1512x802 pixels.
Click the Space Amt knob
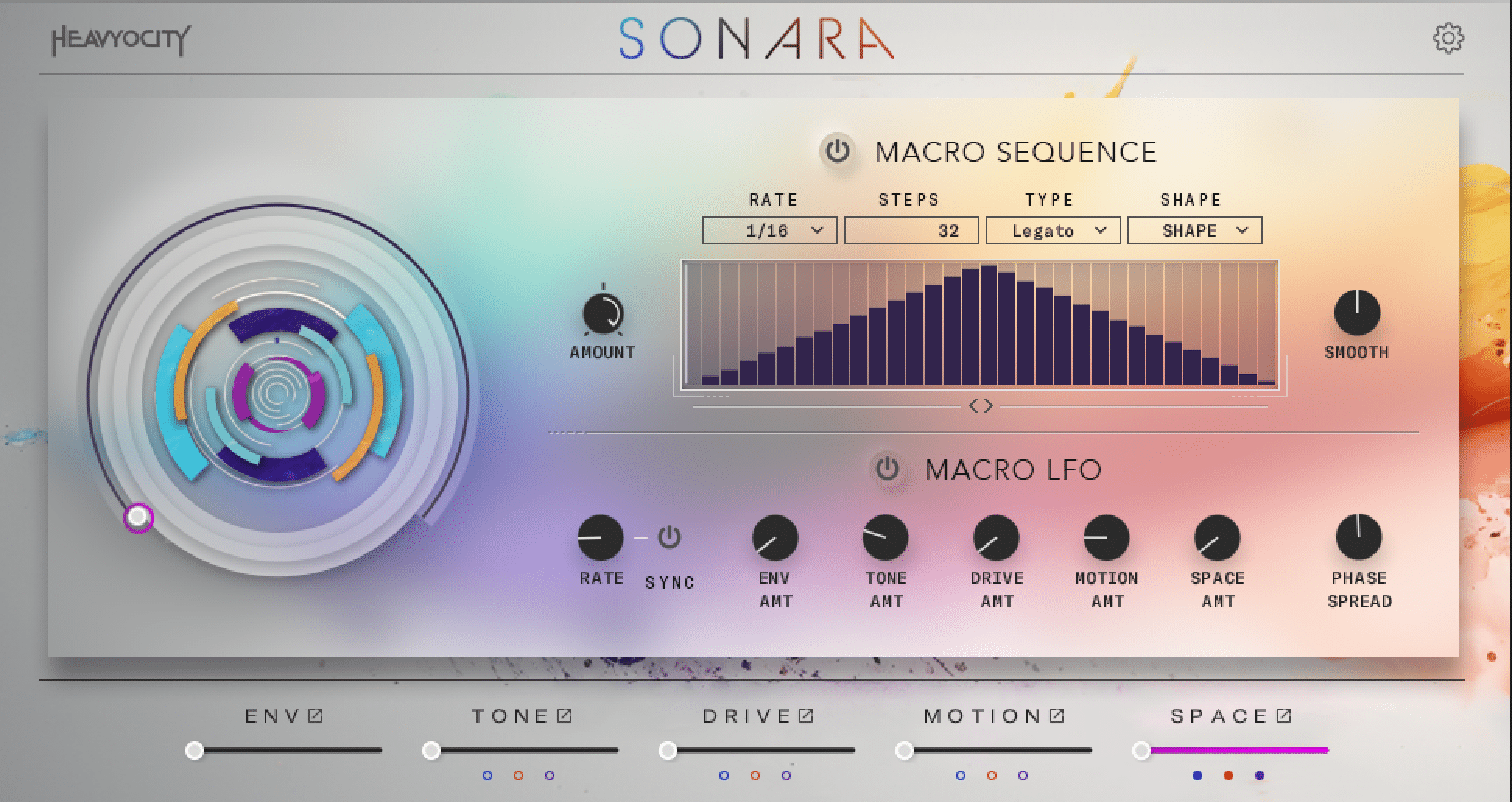click(x=1217, y=537)
